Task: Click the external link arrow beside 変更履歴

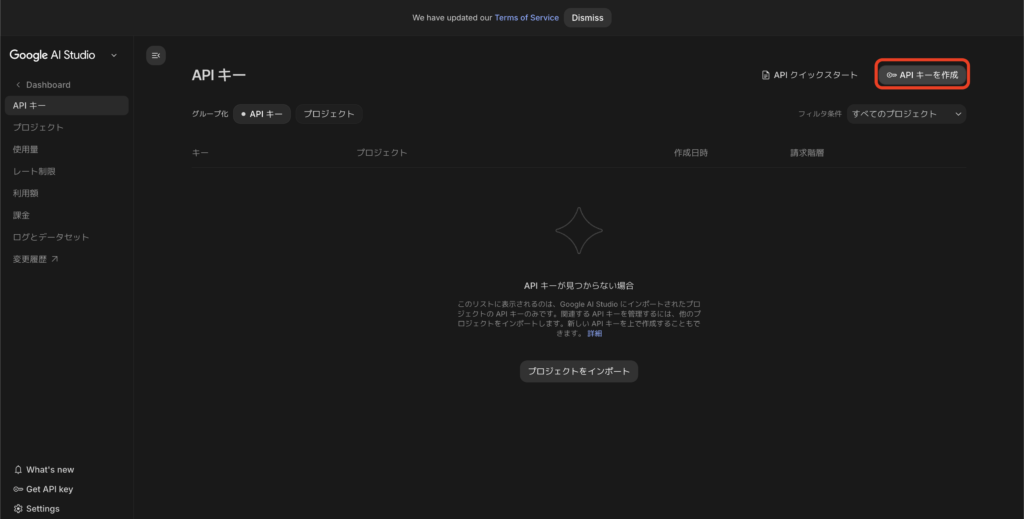Action: coord(55,259)
